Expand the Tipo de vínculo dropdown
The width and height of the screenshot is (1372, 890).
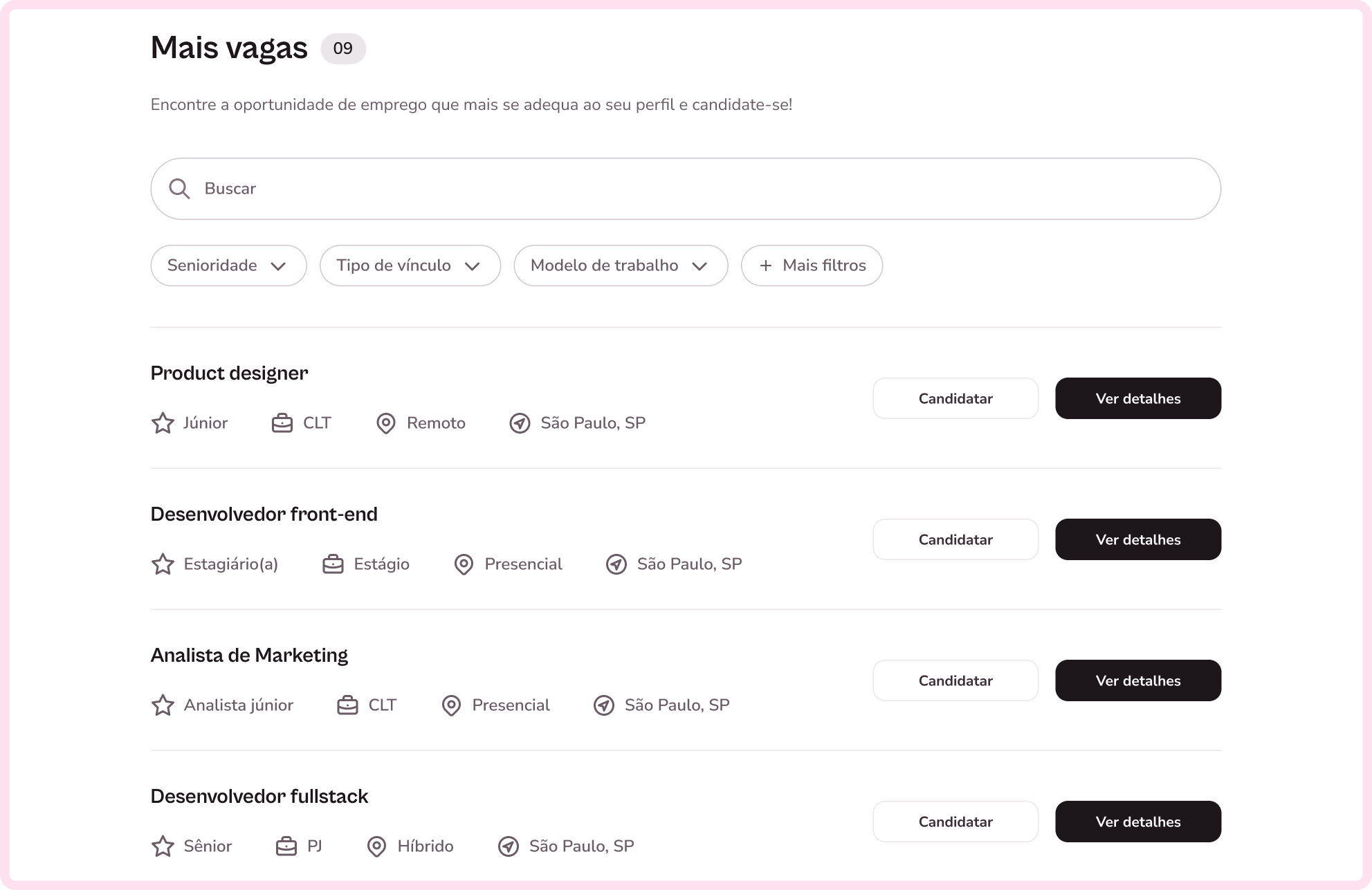(410, 266)
